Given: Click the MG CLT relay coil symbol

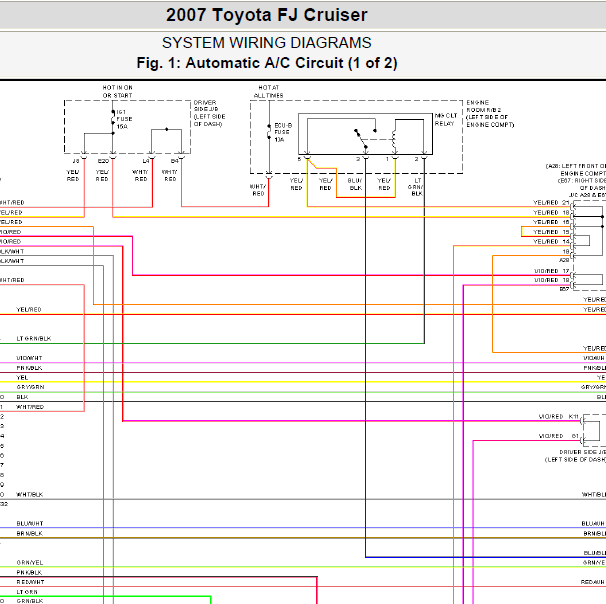Looking at the screenshot, I should click(394, 140).
